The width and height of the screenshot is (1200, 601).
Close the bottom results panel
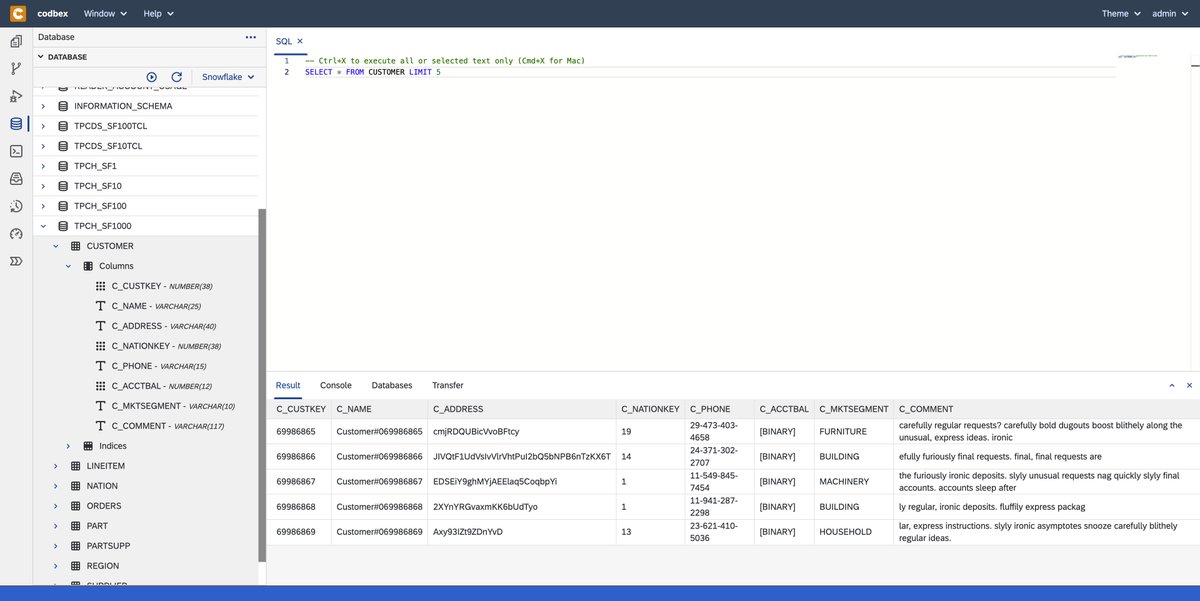click(x=1189, y=385)
